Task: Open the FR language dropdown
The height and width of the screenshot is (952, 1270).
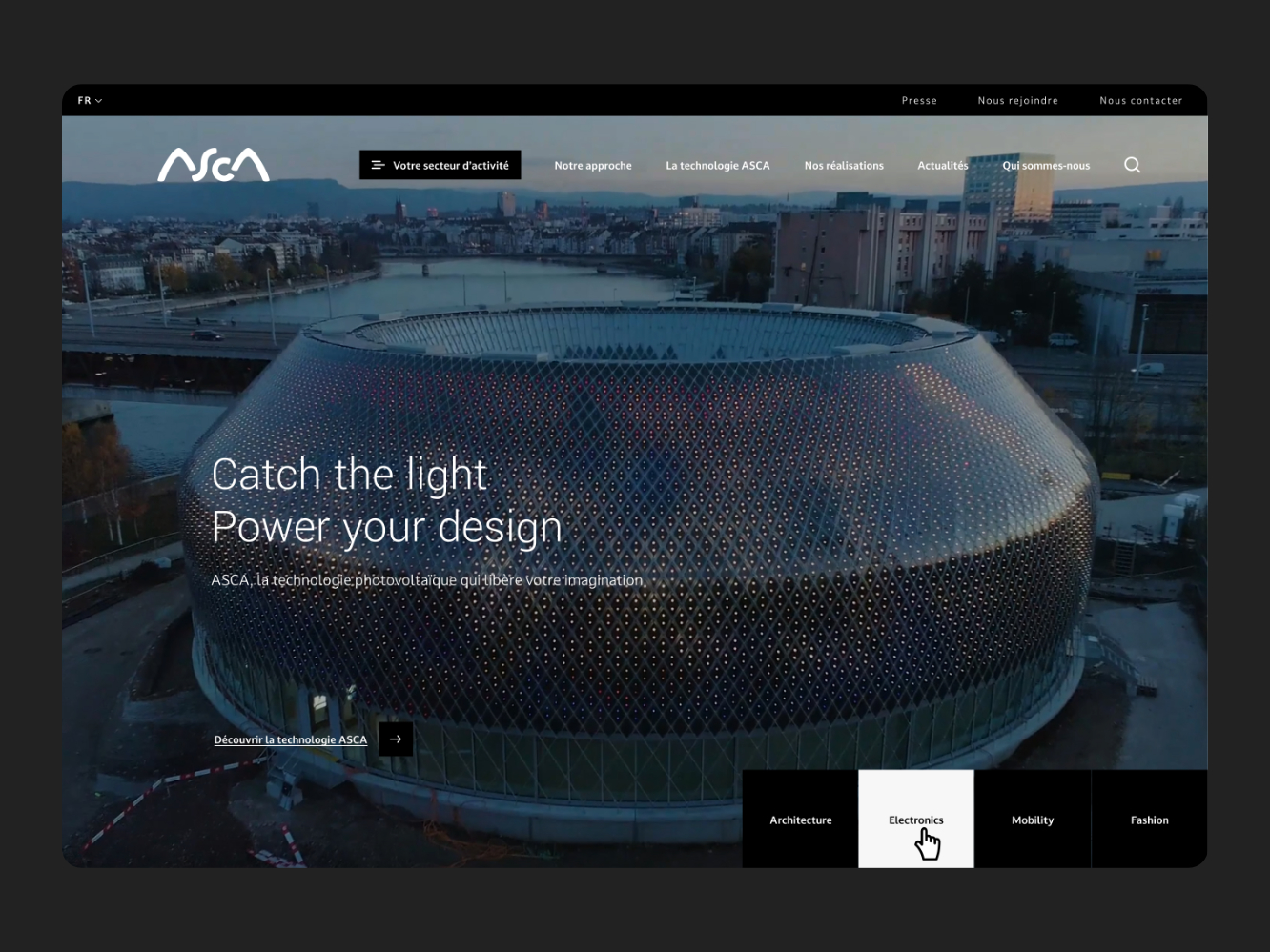Action: [90, 100]
